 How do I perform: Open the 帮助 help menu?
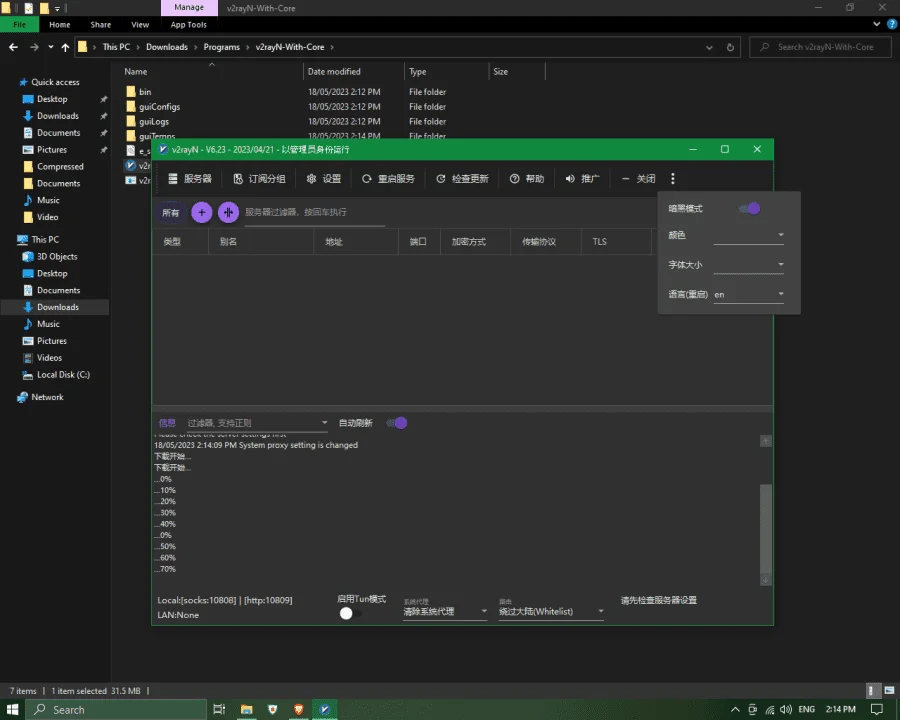click(x=527, y=179)
